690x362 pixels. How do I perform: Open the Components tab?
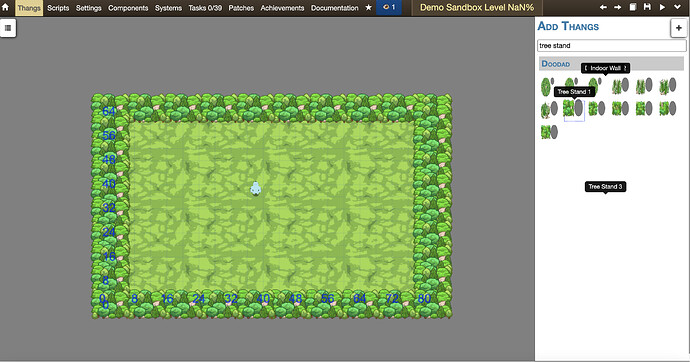tap(128, 8)
